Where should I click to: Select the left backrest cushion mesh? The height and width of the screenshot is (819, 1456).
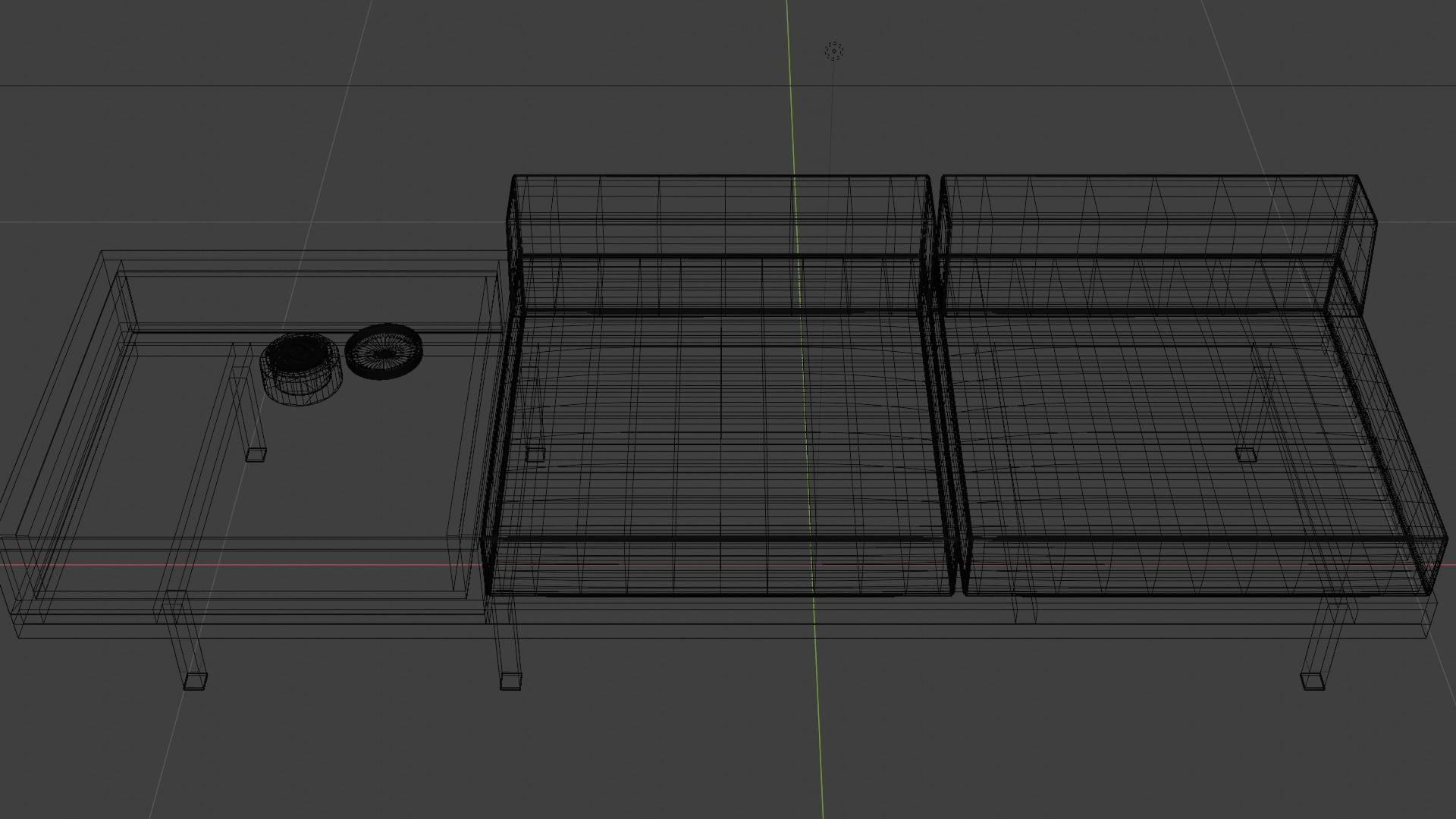click(x=720, y=244)
